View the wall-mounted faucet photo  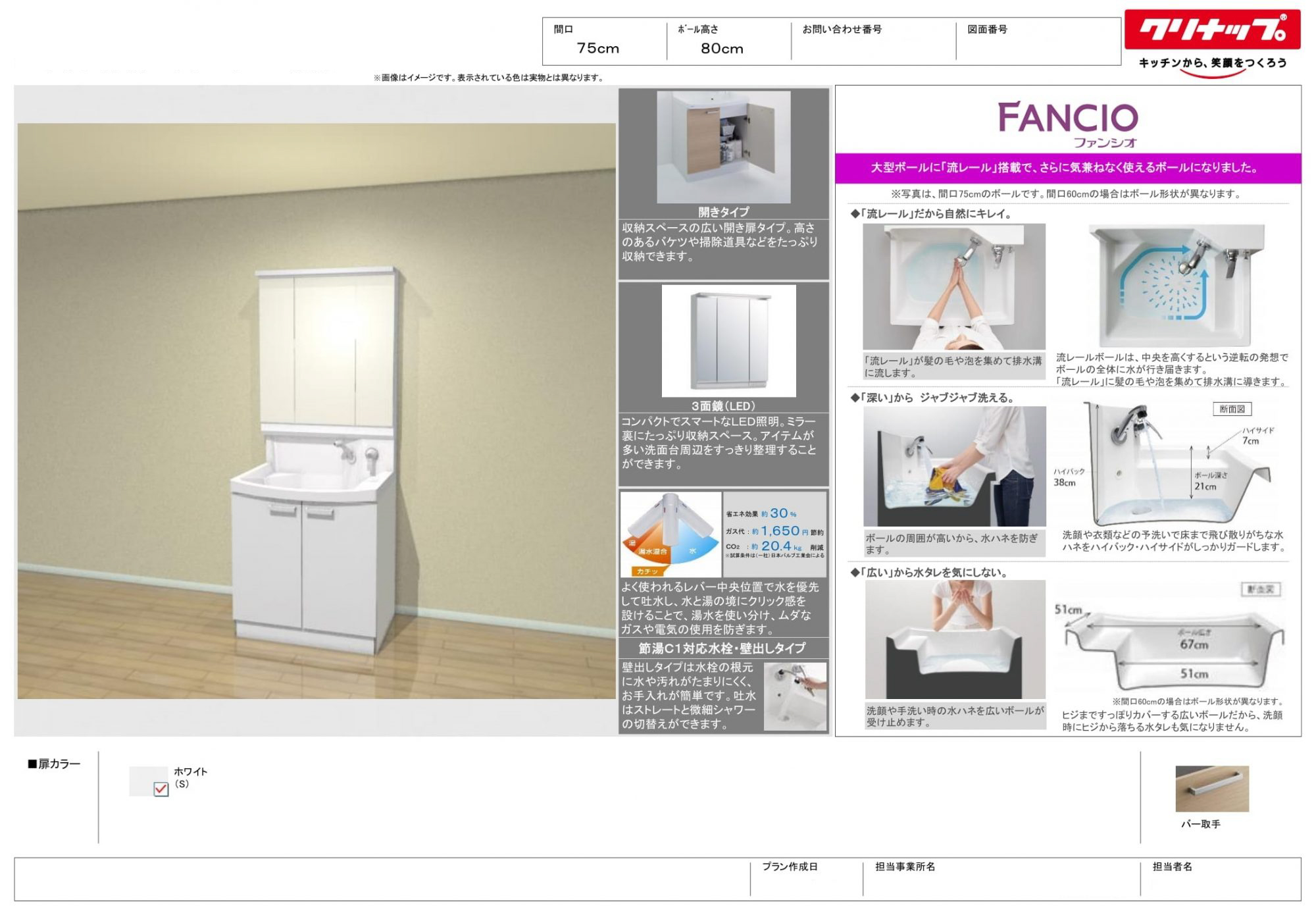(x=795, y=696)
